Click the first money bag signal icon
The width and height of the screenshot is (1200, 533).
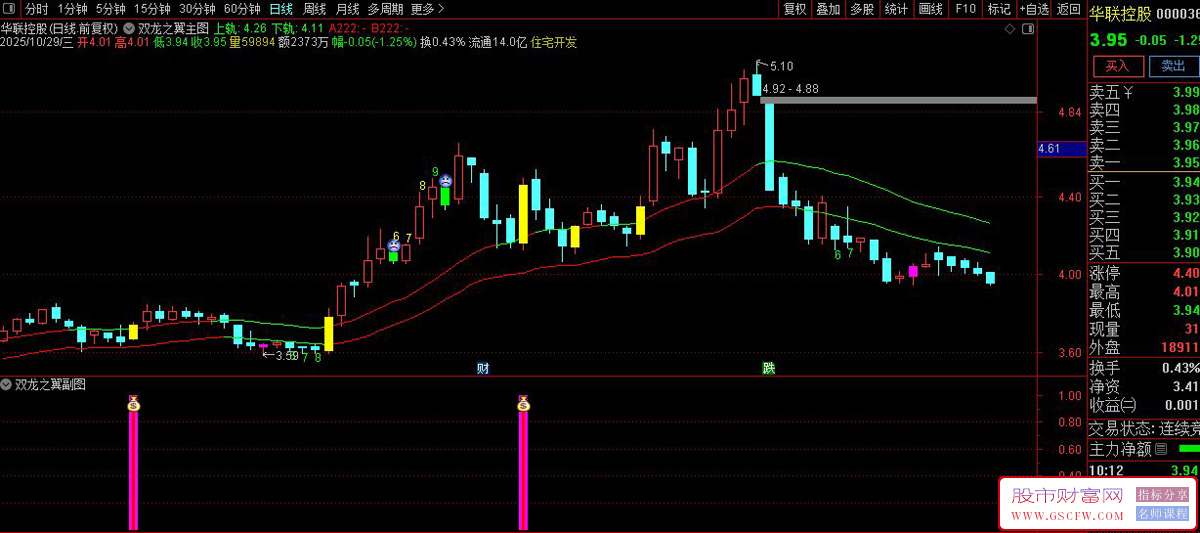click(x=133, y=403)
